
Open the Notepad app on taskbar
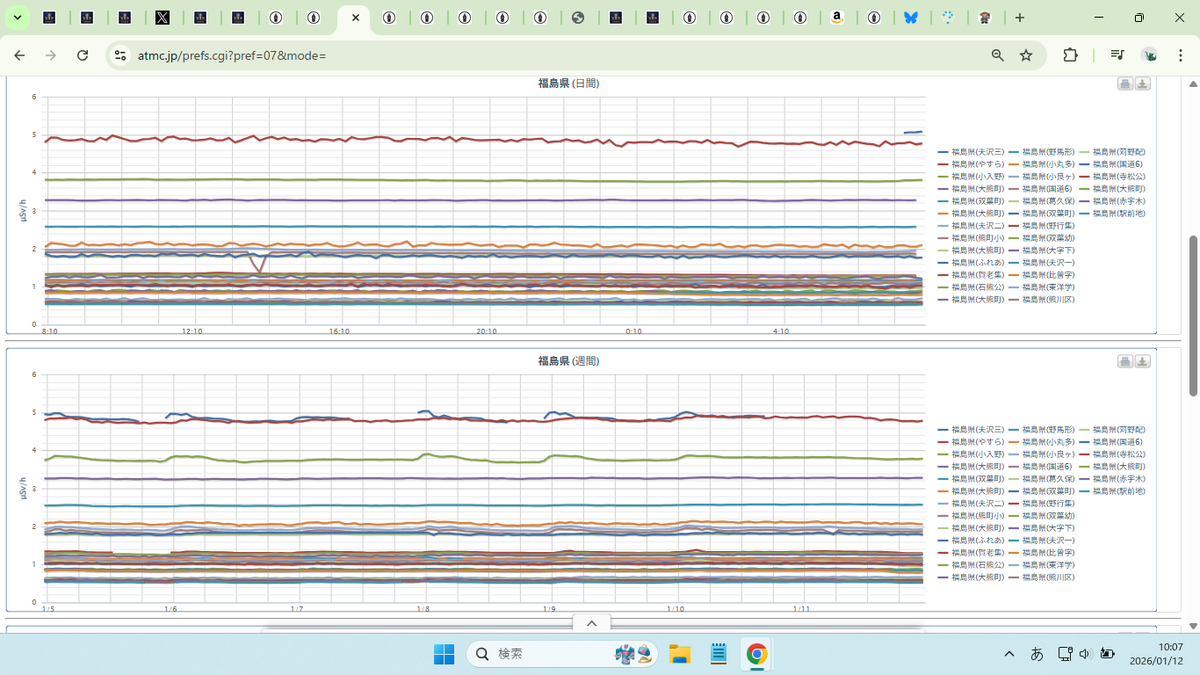pyautogui.click(x=718, y=654)
